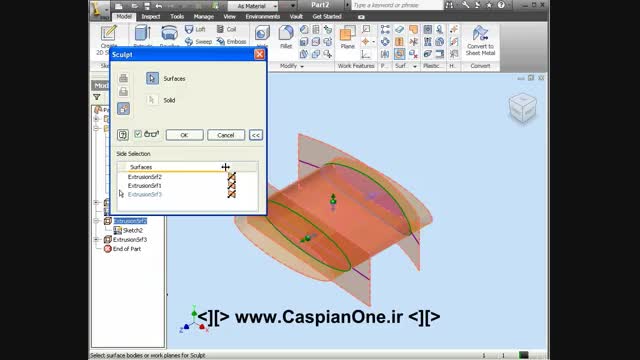Pick the Emboss tool

point(231,42)
